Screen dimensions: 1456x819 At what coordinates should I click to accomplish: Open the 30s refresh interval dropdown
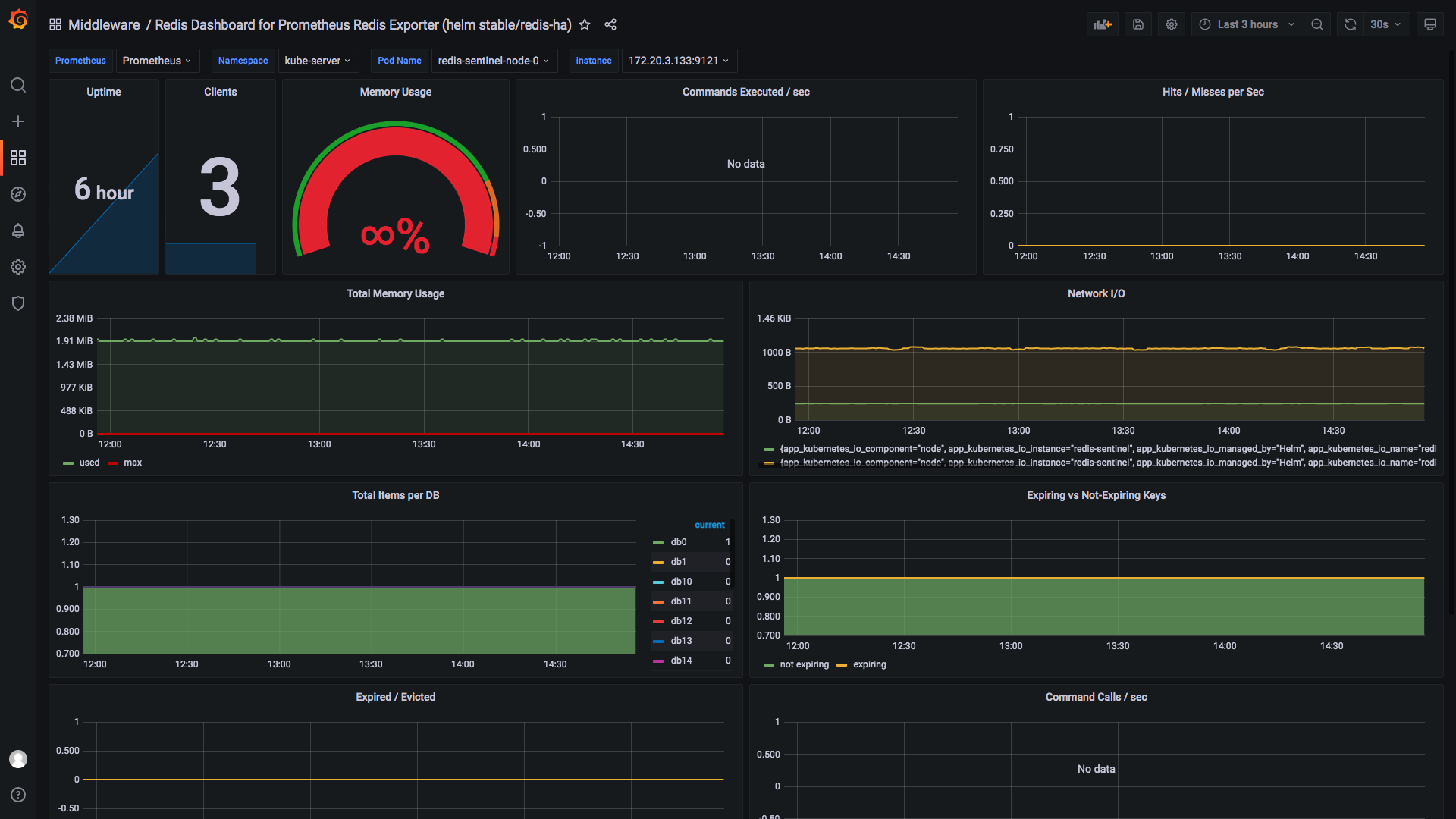coord(1385,24)
